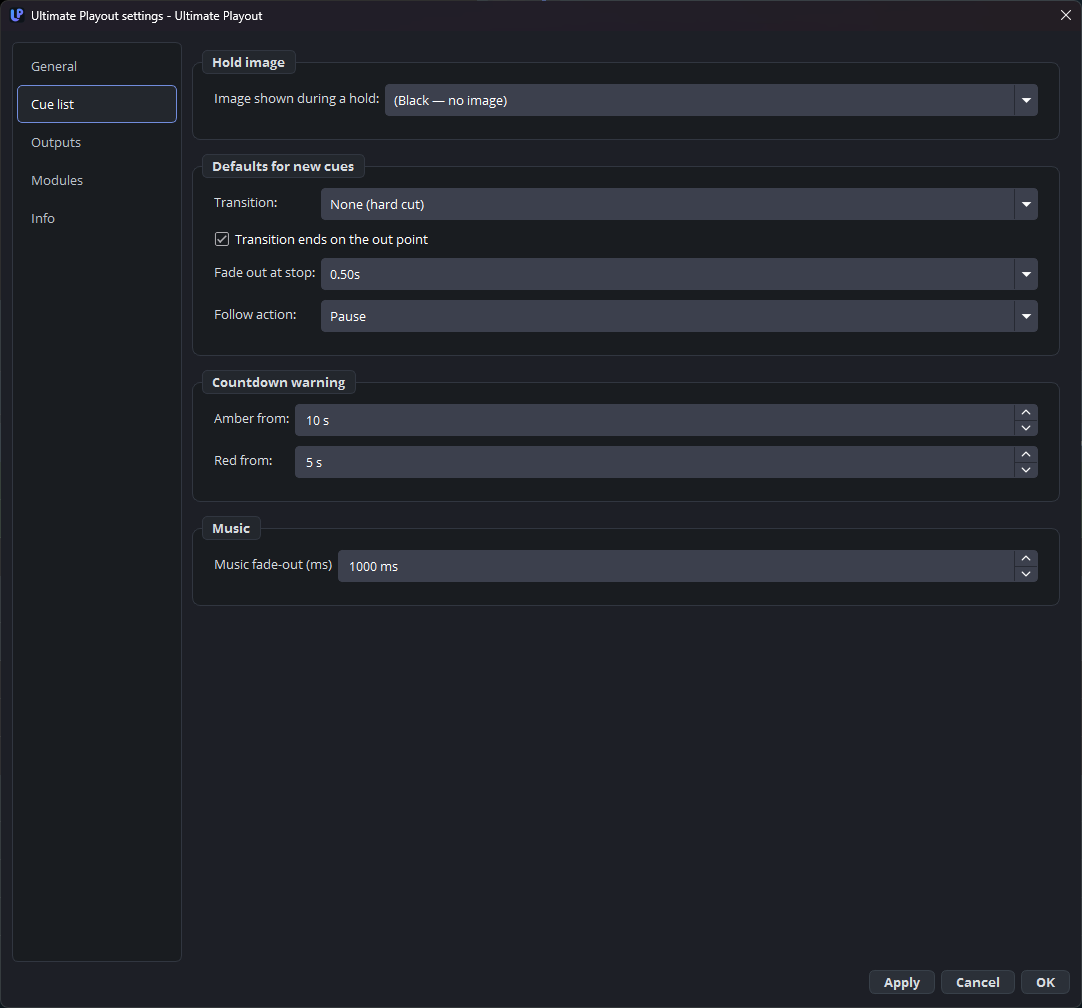The image size is (1082, 1008).
Task: Open the Modules settings page
Action: (x=97, y=180)
